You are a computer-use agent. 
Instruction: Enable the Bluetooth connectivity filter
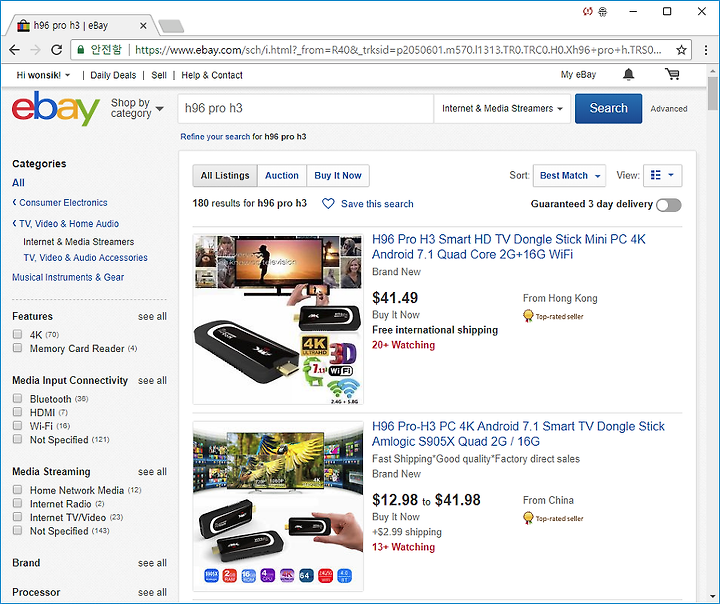click(x=17, y=398)
